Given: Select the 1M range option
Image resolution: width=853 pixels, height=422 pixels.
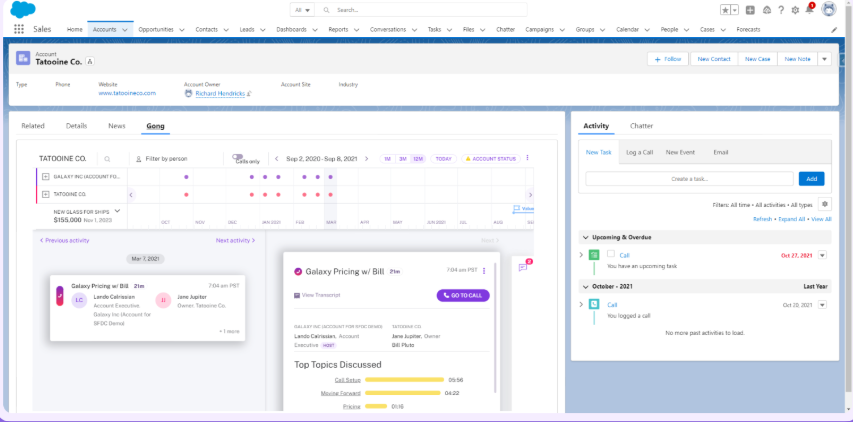Looking at the screenshot, I should point(387,159).
